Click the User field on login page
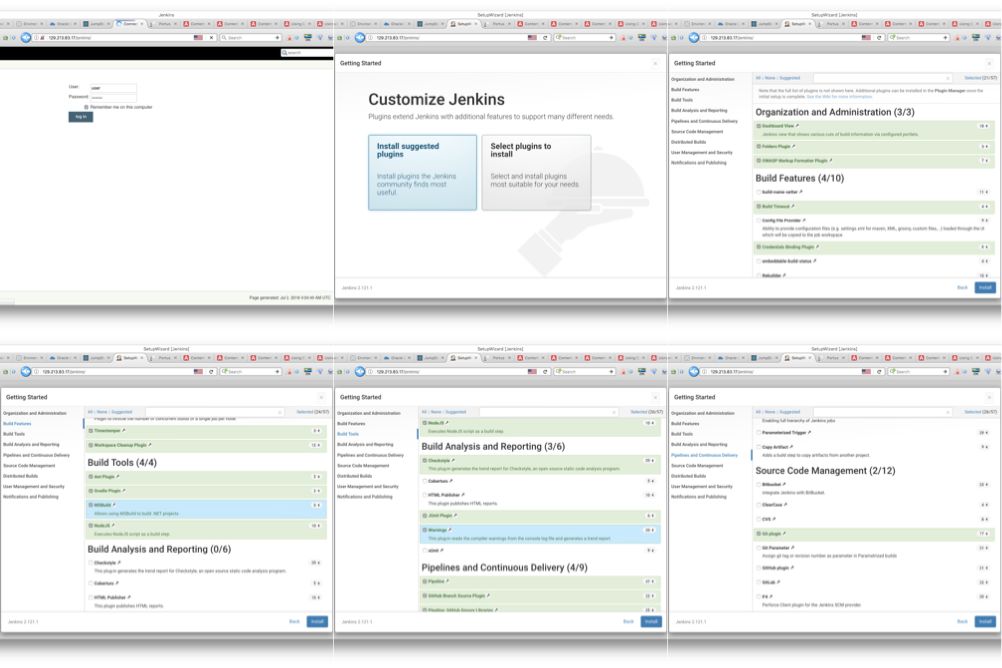The height and width of the screenshot is (668, 1002). [112, 88]
